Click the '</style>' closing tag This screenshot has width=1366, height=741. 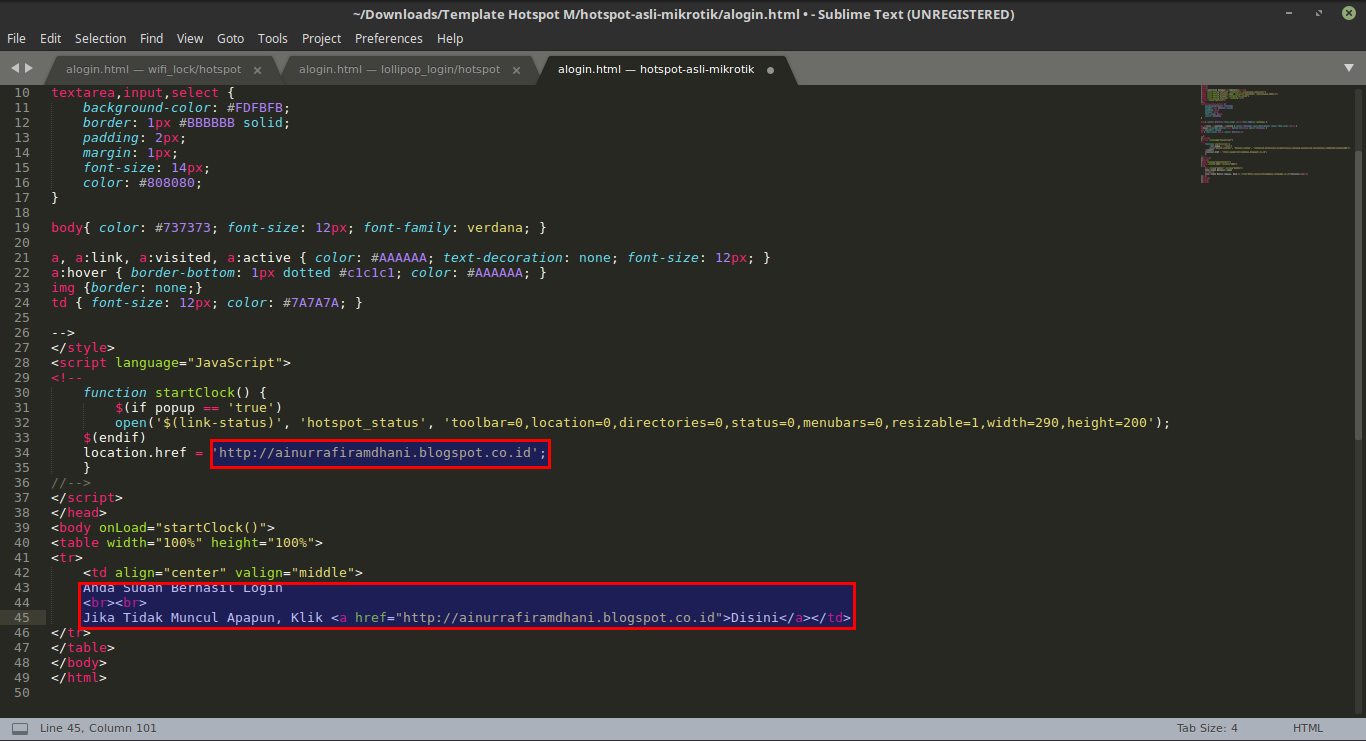pyautogui.click(x=83, y=348)
